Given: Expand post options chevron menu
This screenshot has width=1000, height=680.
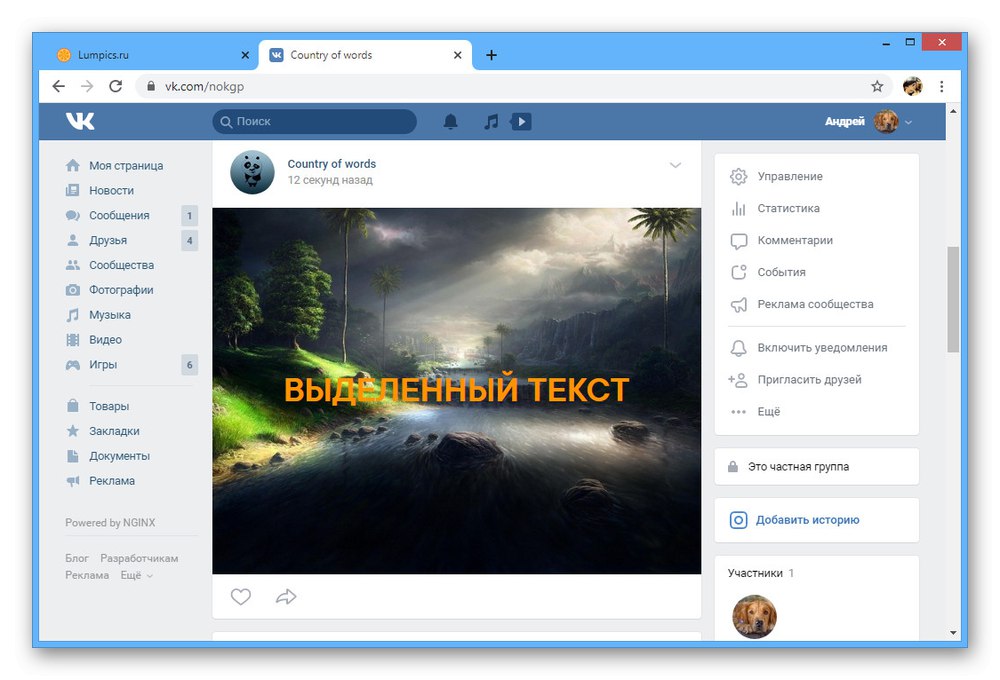Looking at the screenshot, I should coord(675,165).
